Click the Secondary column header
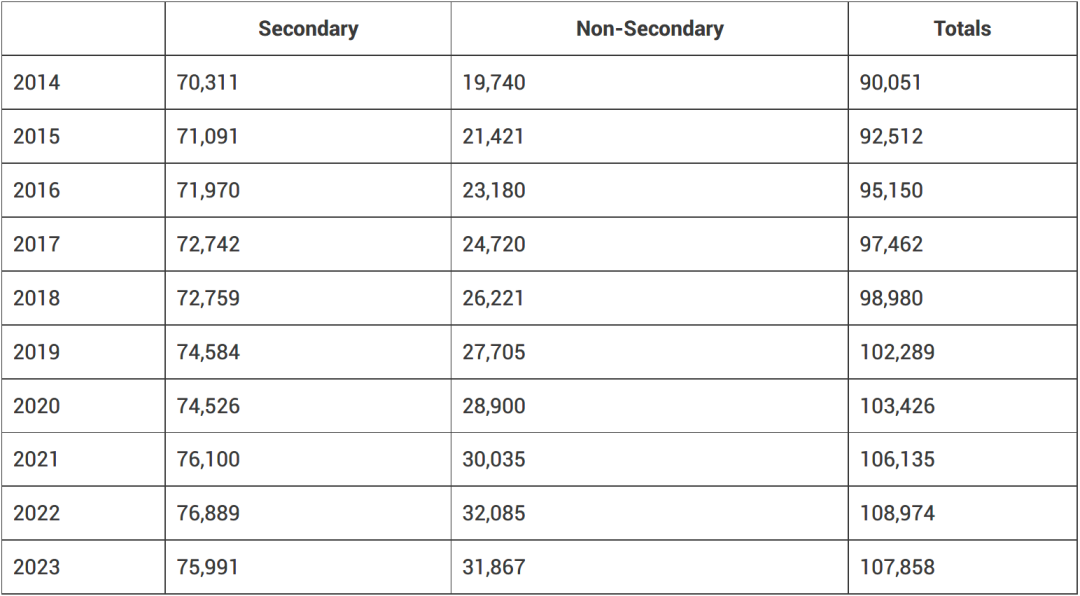The image size is (1080, 596). pyautogui.click(x=308, y=28)
